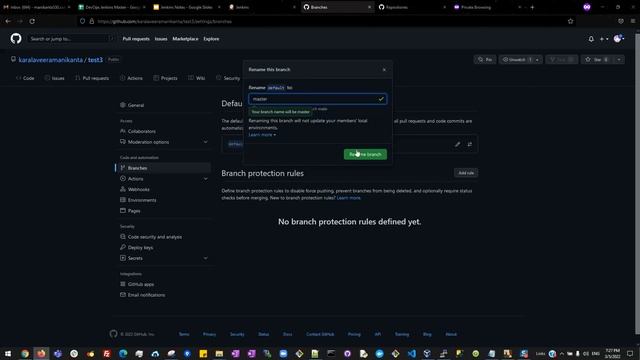This screenshot has width=640, height=360.
Task: Expand Learn more in rename dialog
Action: tap(262, 135)
